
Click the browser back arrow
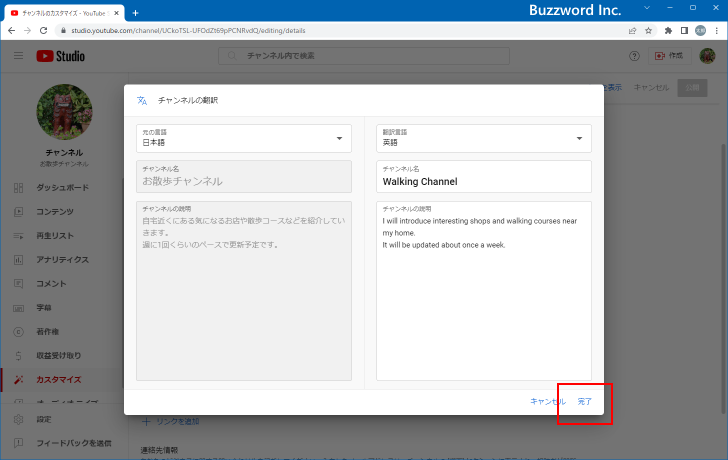[x=12, y=31]
